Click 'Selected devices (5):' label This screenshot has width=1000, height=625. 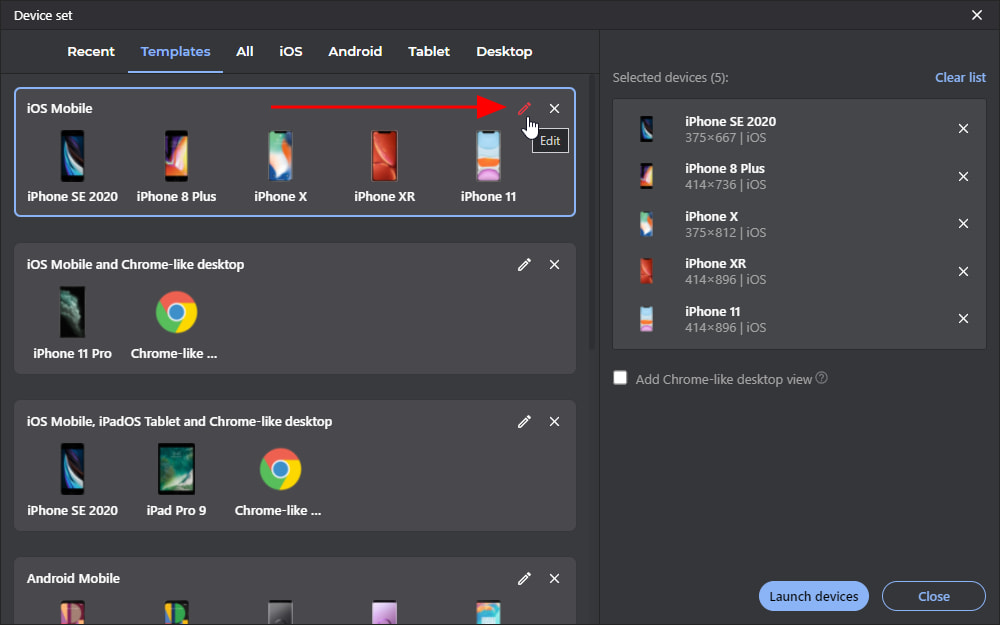click(x=670, y=78)
